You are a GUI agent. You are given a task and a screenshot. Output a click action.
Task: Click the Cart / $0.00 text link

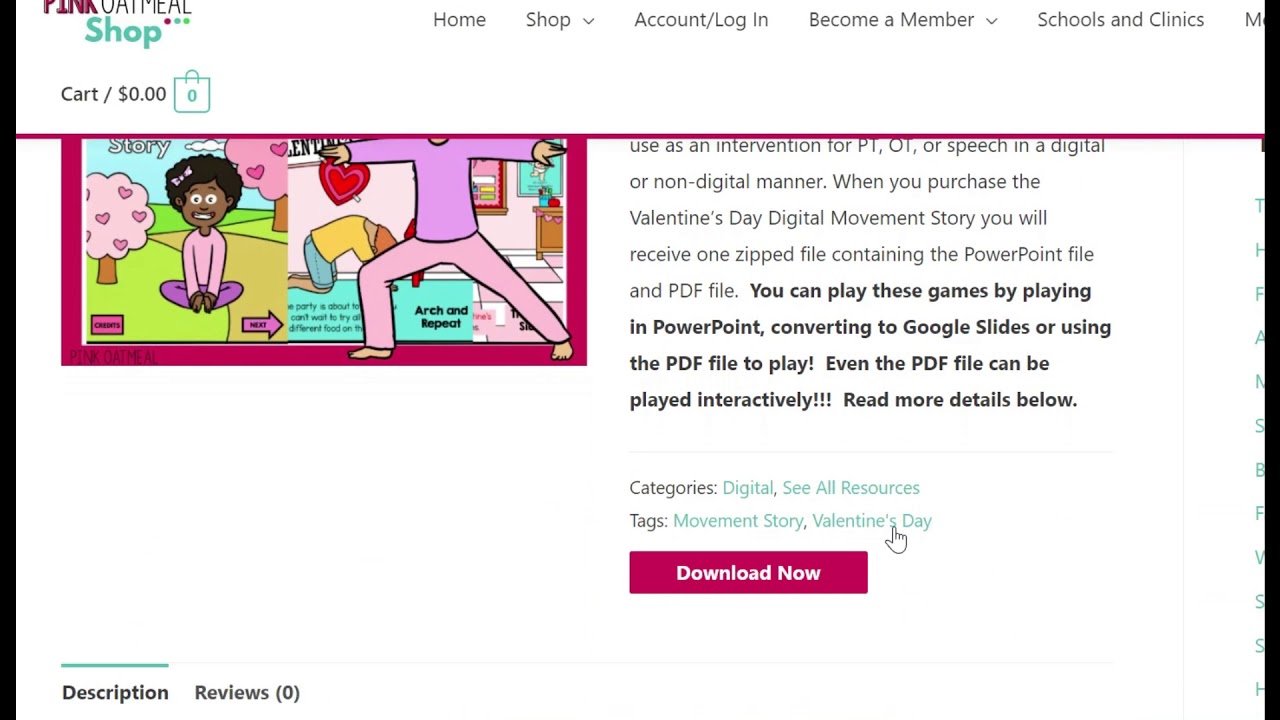[113, 93]
